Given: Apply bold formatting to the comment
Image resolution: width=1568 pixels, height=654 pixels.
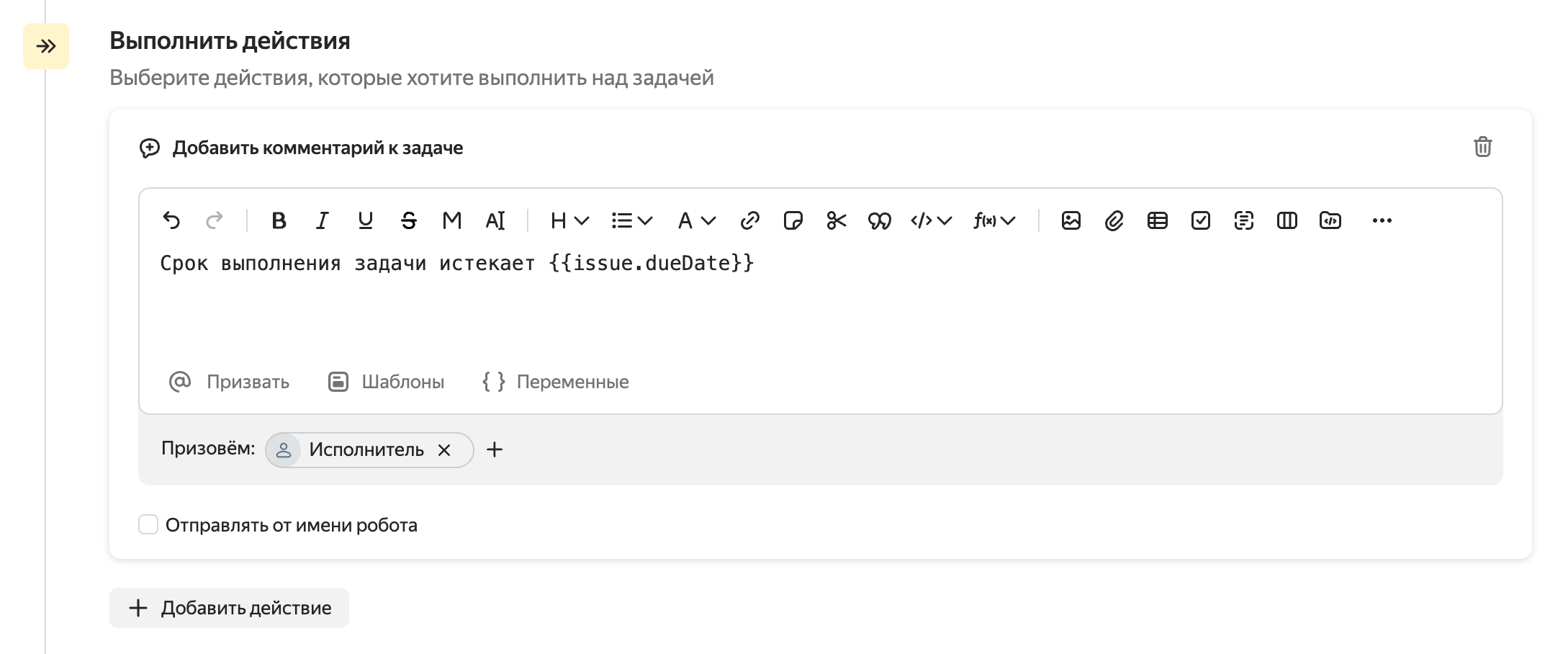Looking at the screenshot, I should (x=279, y=220).
